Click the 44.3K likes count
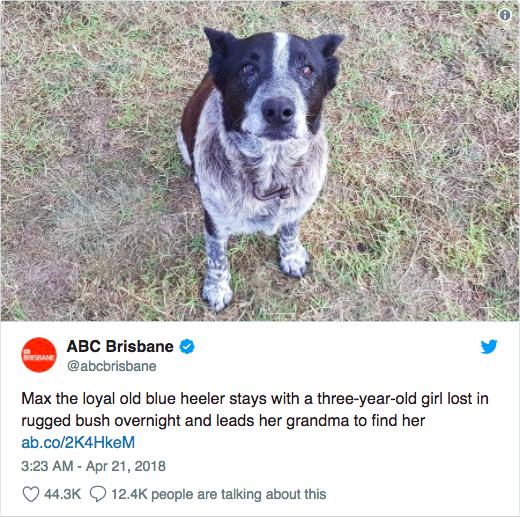This screenshot has height=517, width=520. [x=62, y=494]
